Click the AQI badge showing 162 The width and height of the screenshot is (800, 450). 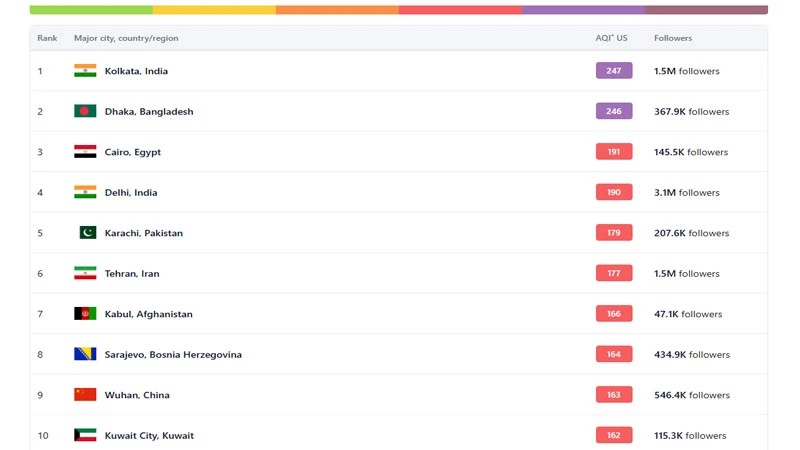614,435
